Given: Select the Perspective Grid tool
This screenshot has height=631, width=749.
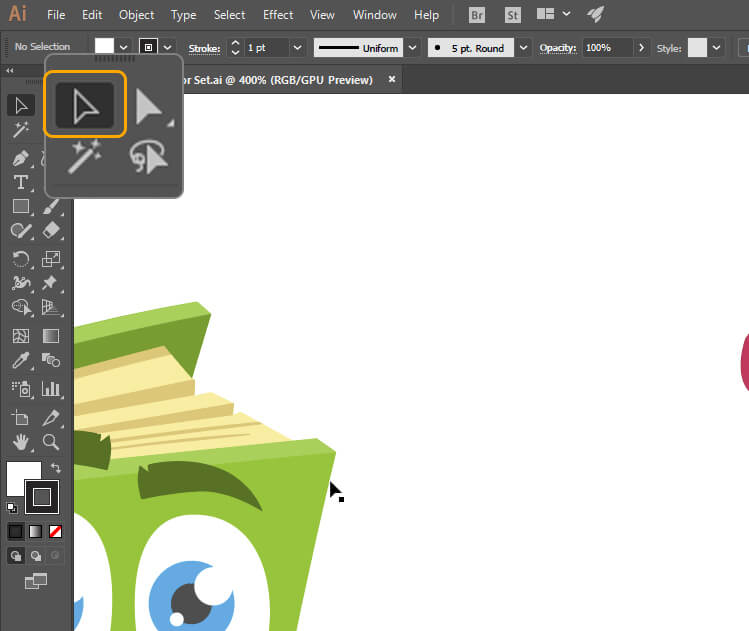Looking at the screenshot, I should (x=51, y=307).
